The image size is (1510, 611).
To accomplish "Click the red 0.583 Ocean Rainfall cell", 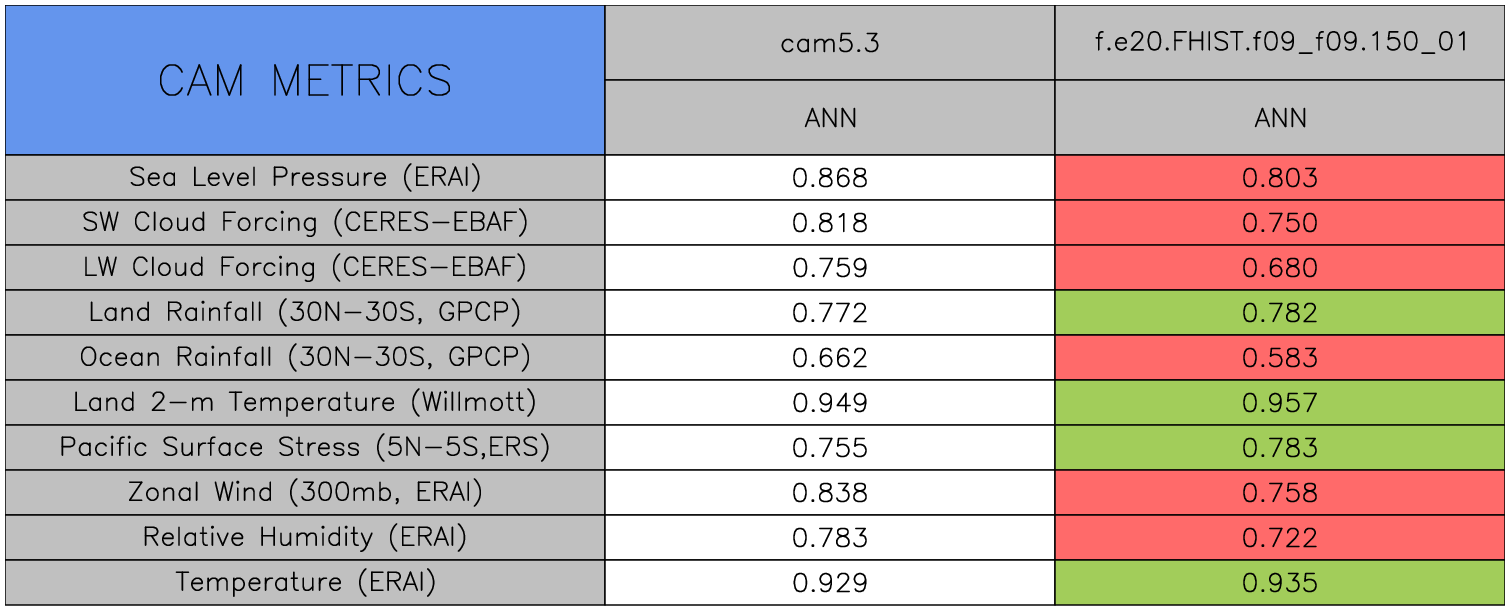I will (x=1280, y=358).
